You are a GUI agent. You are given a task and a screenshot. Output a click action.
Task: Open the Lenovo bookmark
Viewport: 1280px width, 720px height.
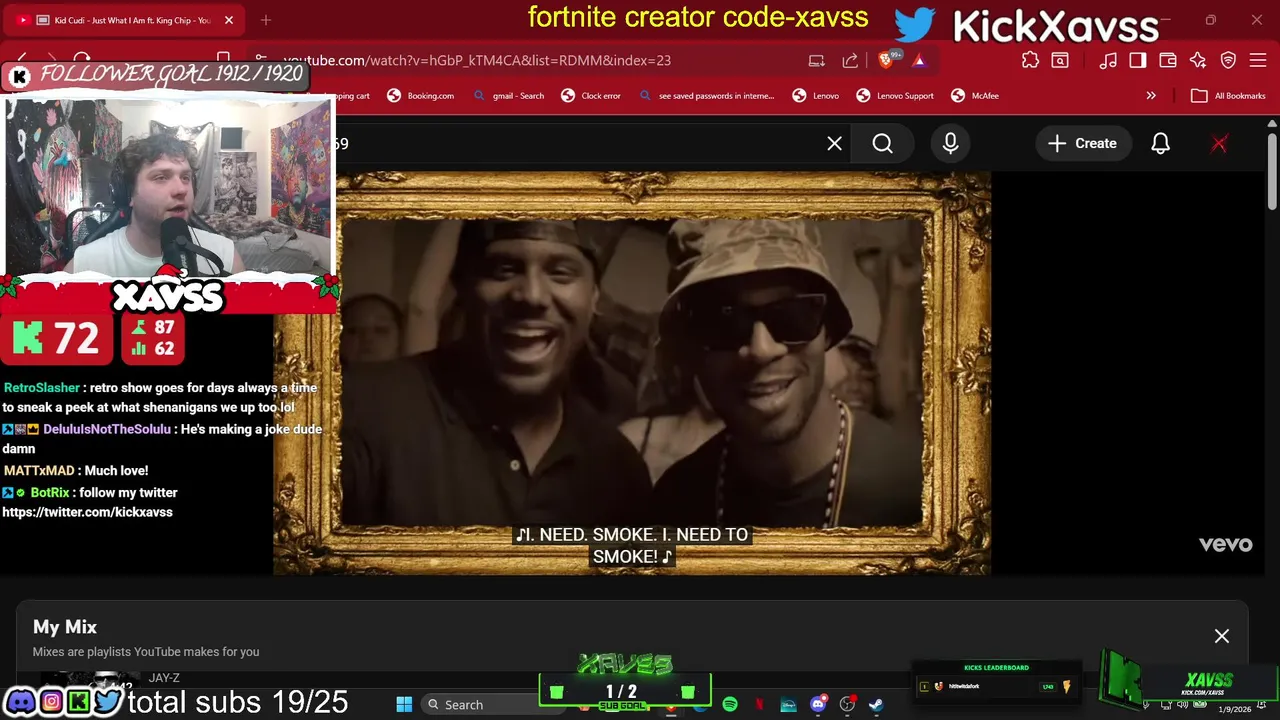pos(816,96)
